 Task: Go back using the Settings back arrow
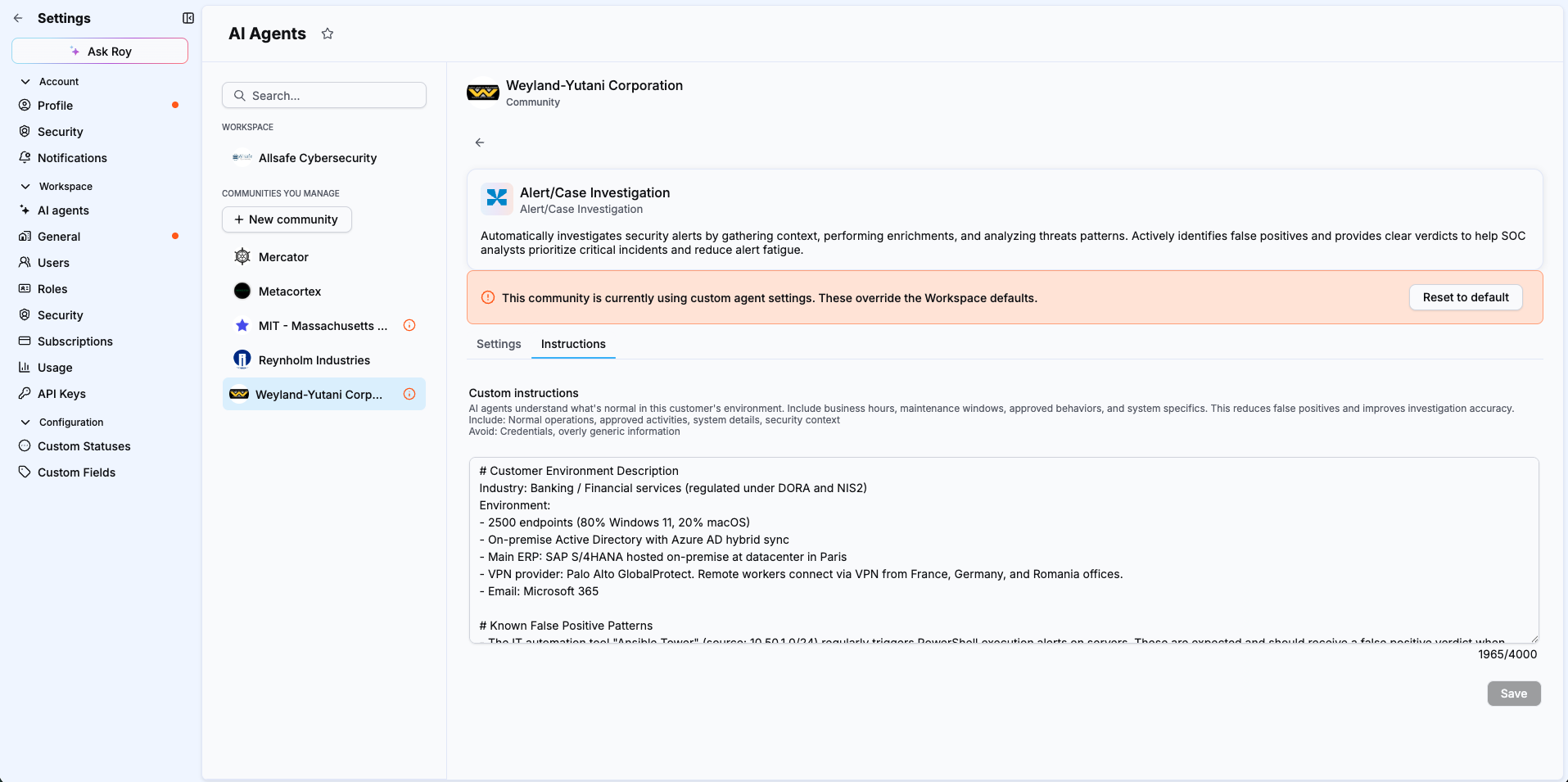click(18, 18)
